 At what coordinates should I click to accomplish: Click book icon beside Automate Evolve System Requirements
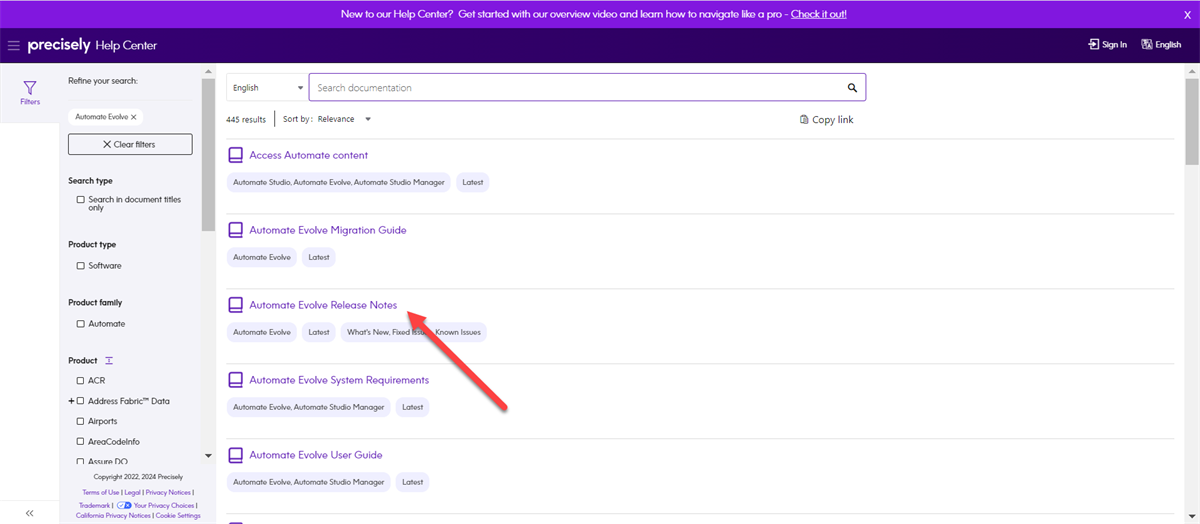point(236,380)
